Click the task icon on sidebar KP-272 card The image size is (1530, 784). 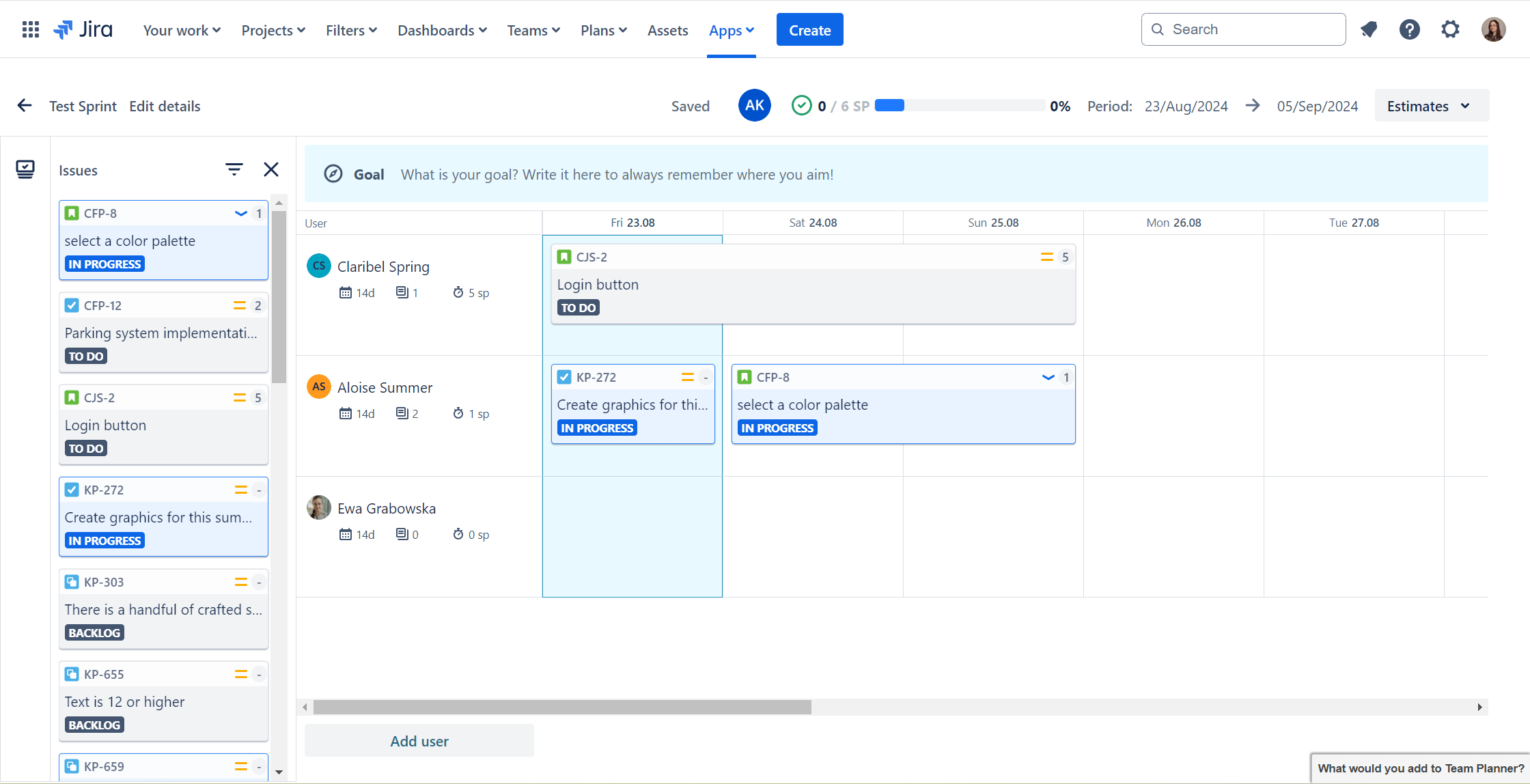[72, 490]
